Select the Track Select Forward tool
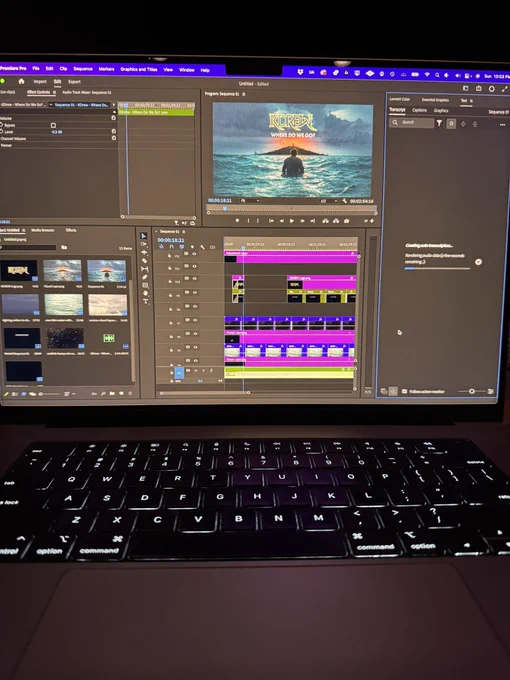Screen dimensions: 510x680 point(144,244)
